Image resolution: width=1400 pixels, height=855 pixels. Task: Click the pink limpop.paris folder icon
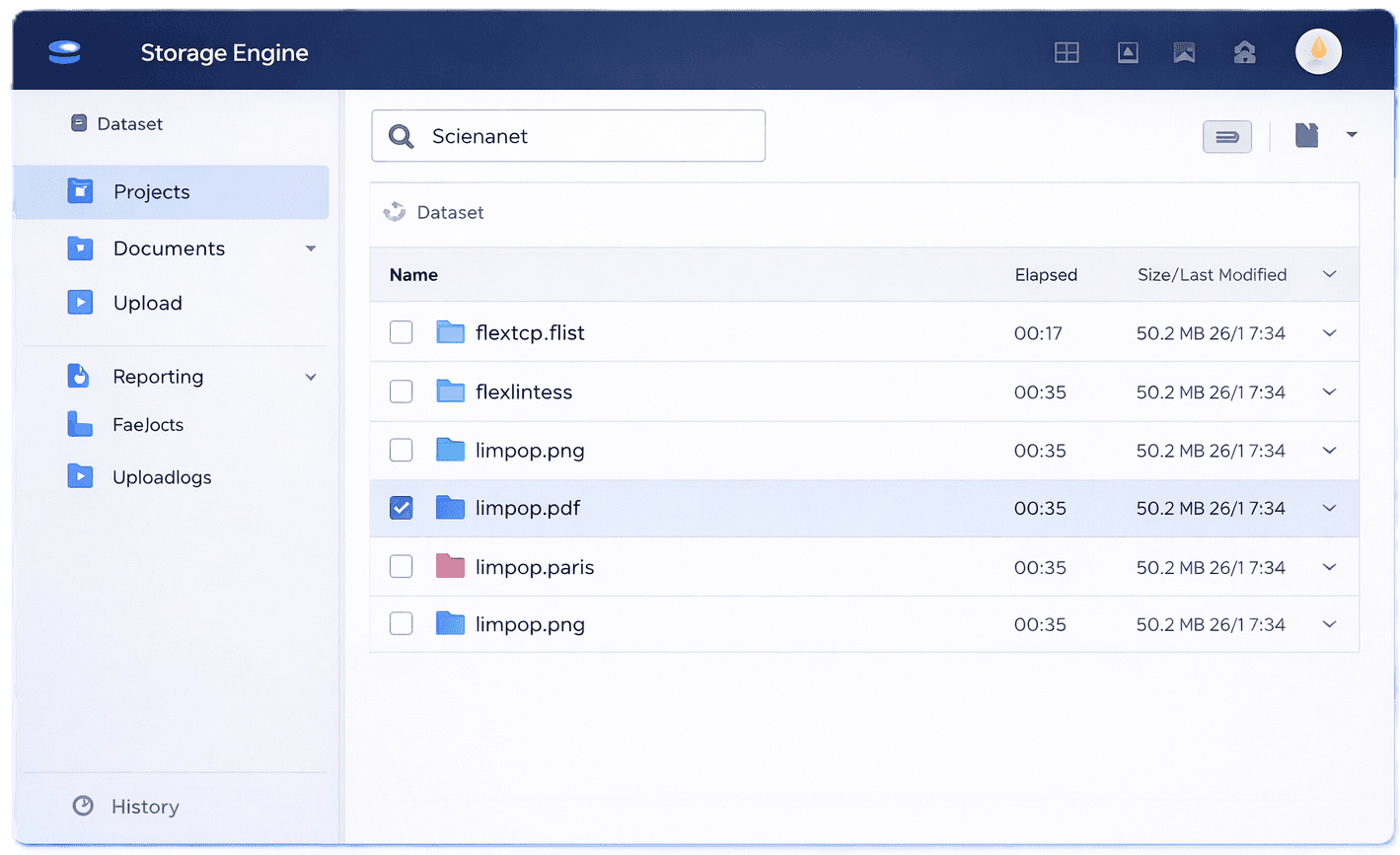point(450,567)
